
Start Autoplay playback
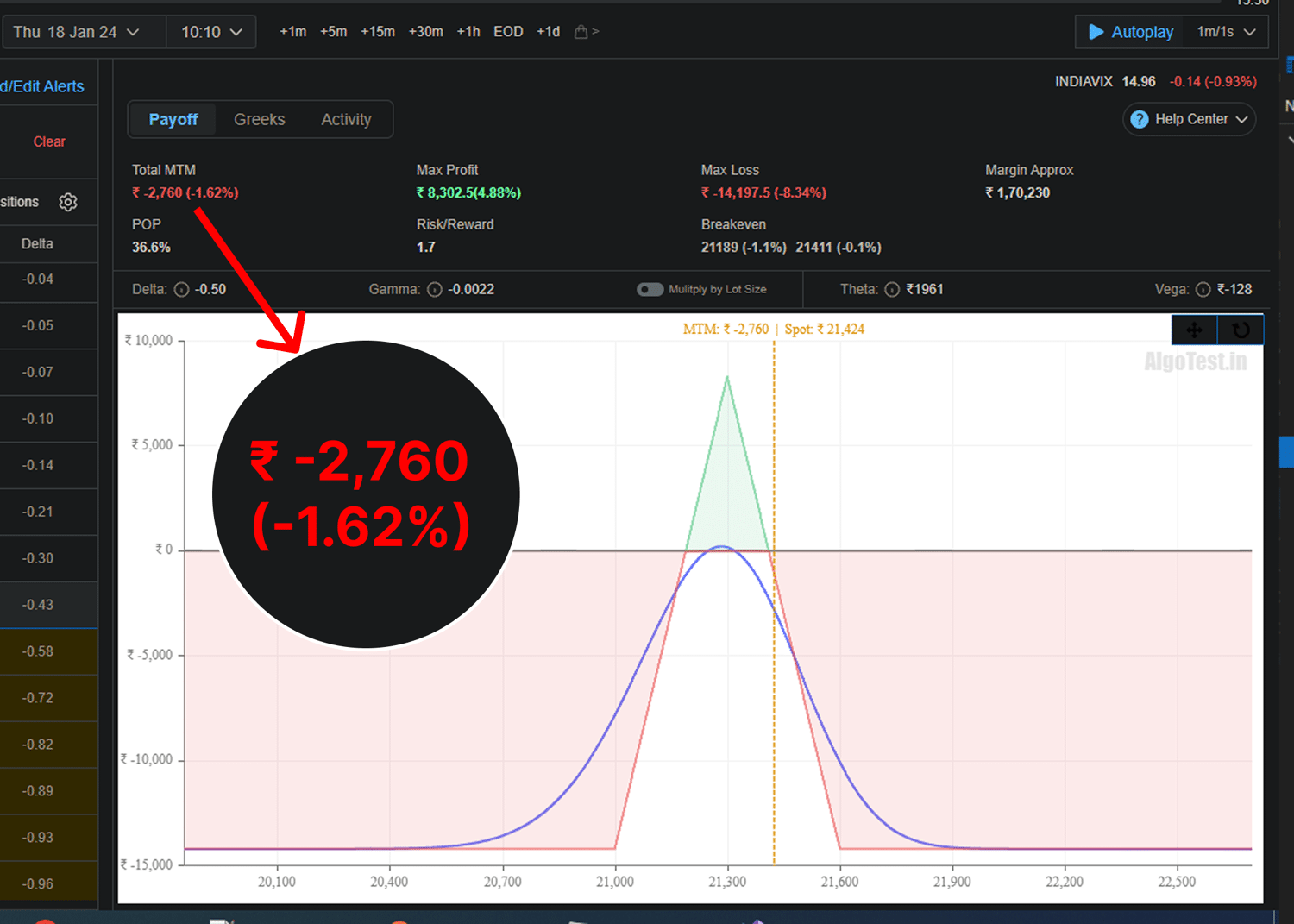pos(1131,32)
